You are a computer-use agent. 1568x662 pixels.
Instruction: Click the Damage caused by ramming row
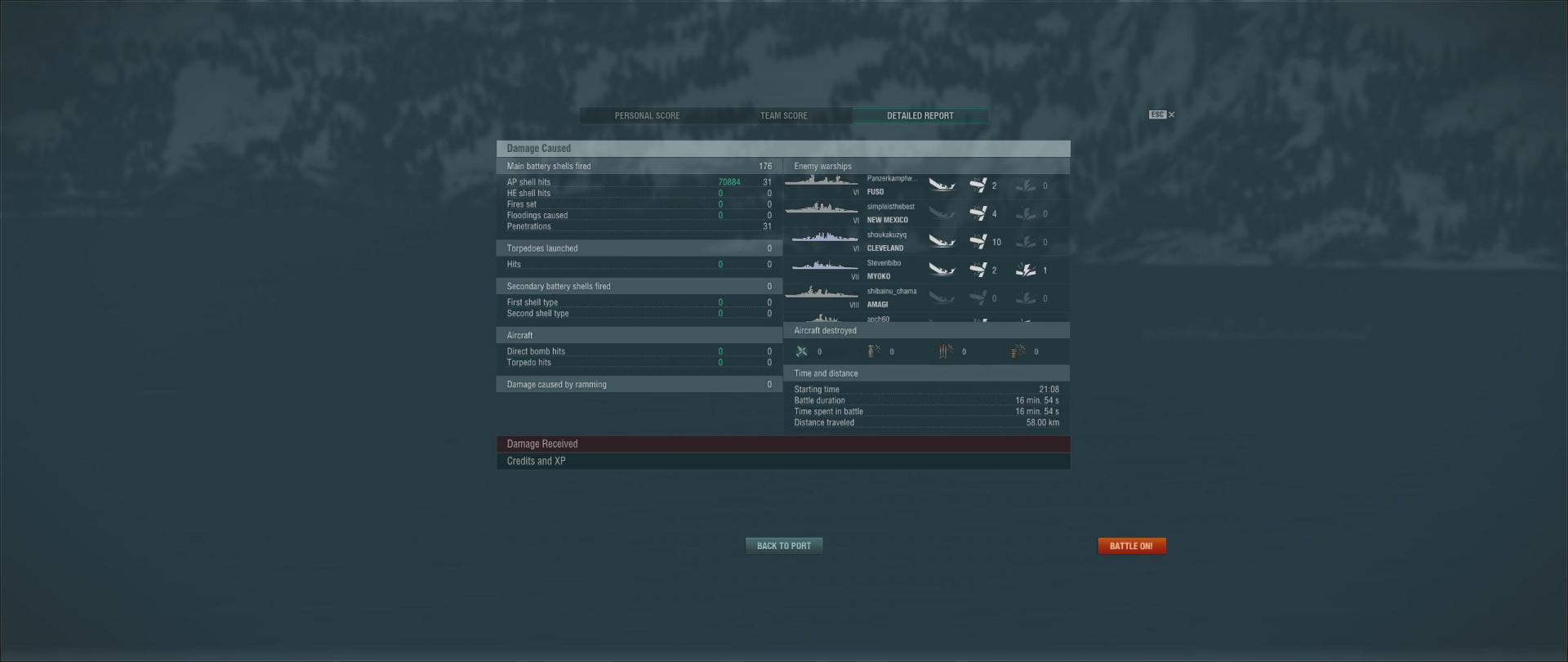[639, 384]
